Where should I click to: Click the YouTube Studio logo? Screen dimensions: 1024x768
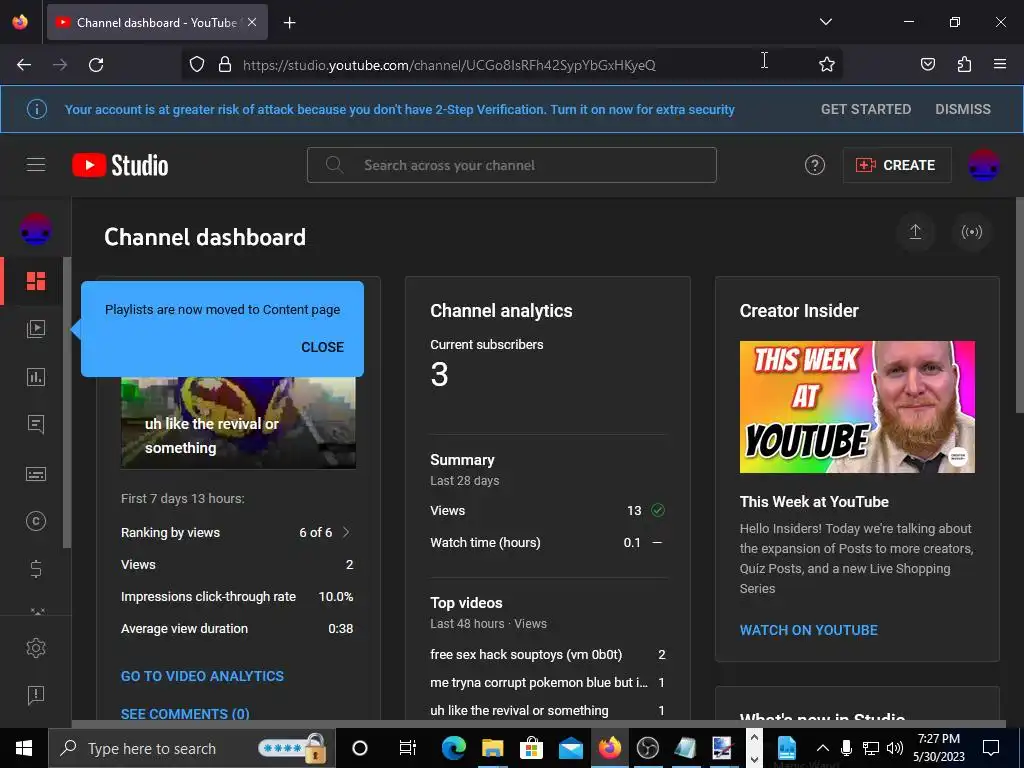[x=120, y=165]
